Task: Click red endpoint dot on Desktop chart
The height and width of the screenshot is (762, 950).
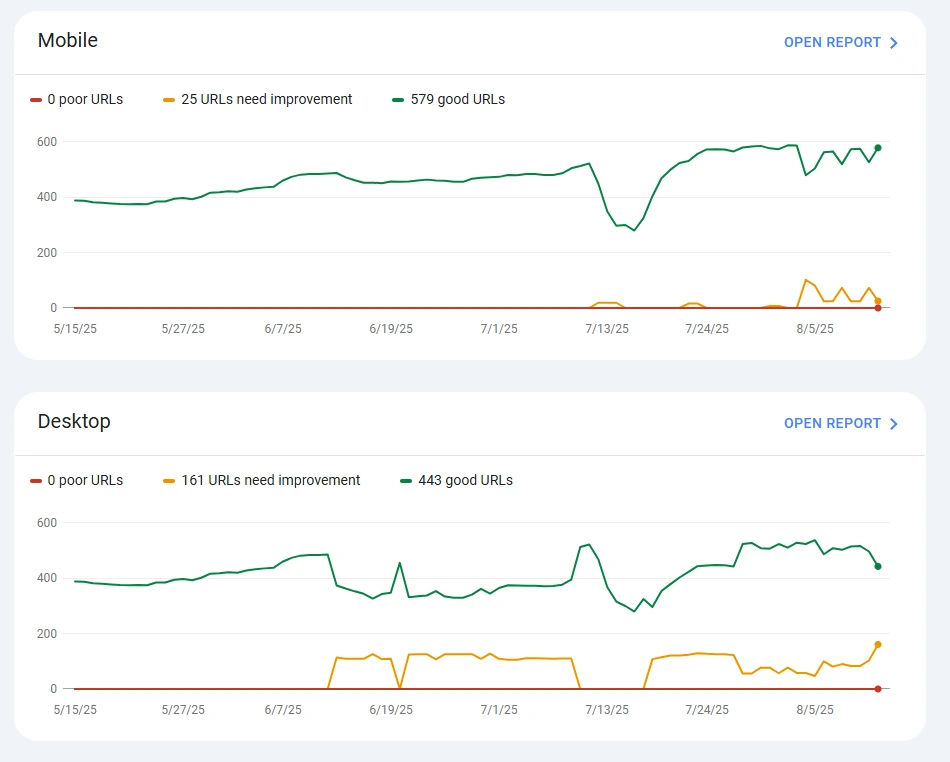Action: click(878, 689)
